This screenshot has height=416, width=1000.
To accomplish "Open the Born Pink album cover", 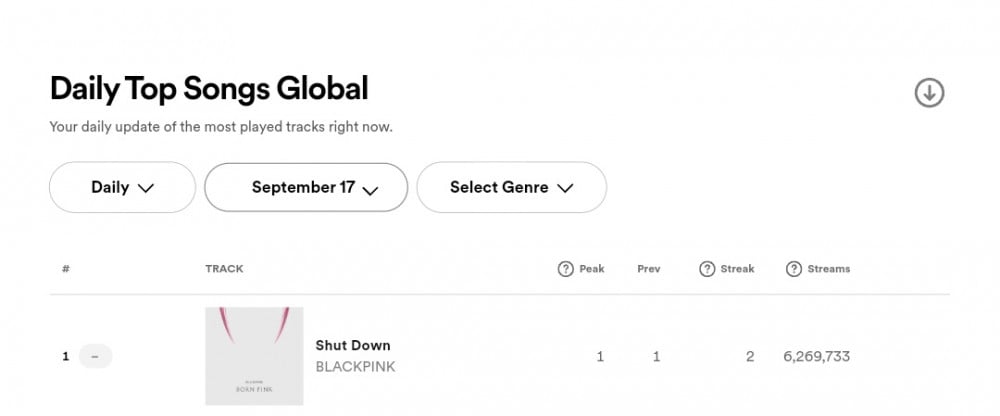I will pyautogui.click(x=254, y=356).
